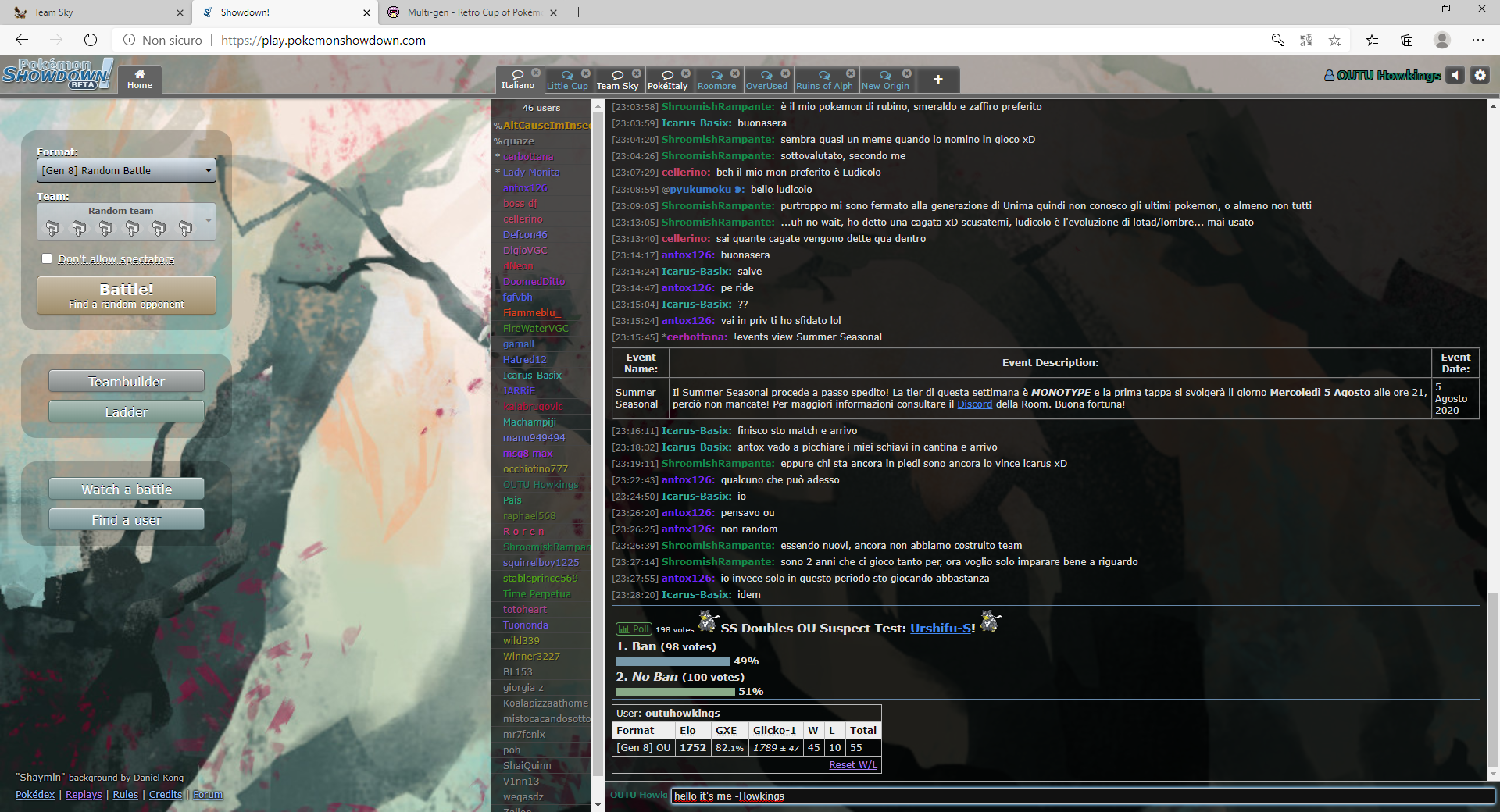This screenshot has width=1500, height=812.
Task: Click Watch a battle
Action: pos(127,490)
